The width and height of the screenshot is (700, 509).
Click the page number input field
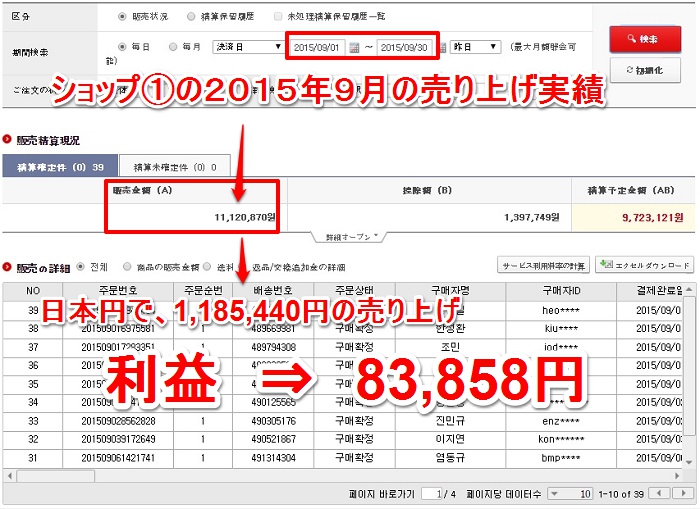tap(430, 494)
